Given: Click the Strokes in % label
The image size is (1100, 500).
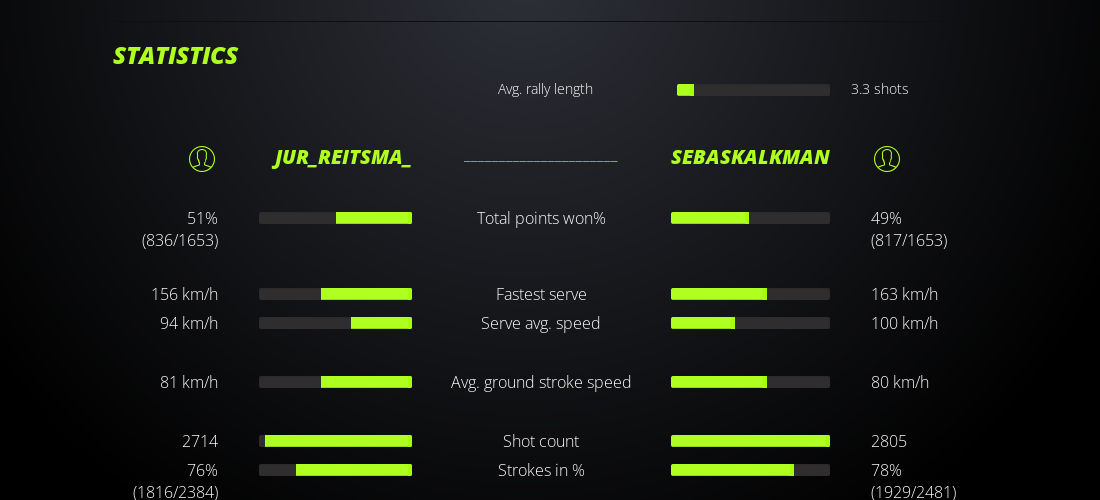Looking at the screenshot, I should [541, 470].
